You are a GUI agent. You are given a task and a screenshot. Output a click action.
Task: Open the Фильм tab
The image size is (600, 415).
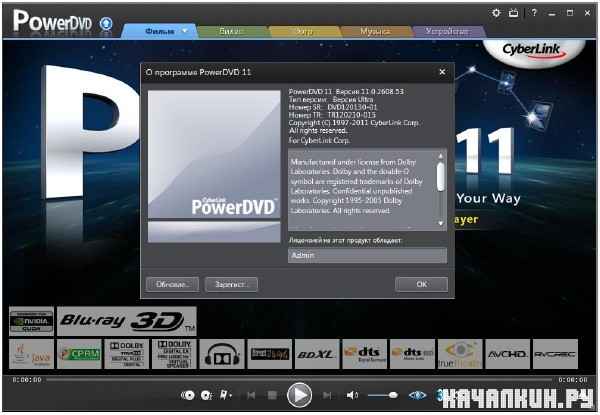click(160, 31)
